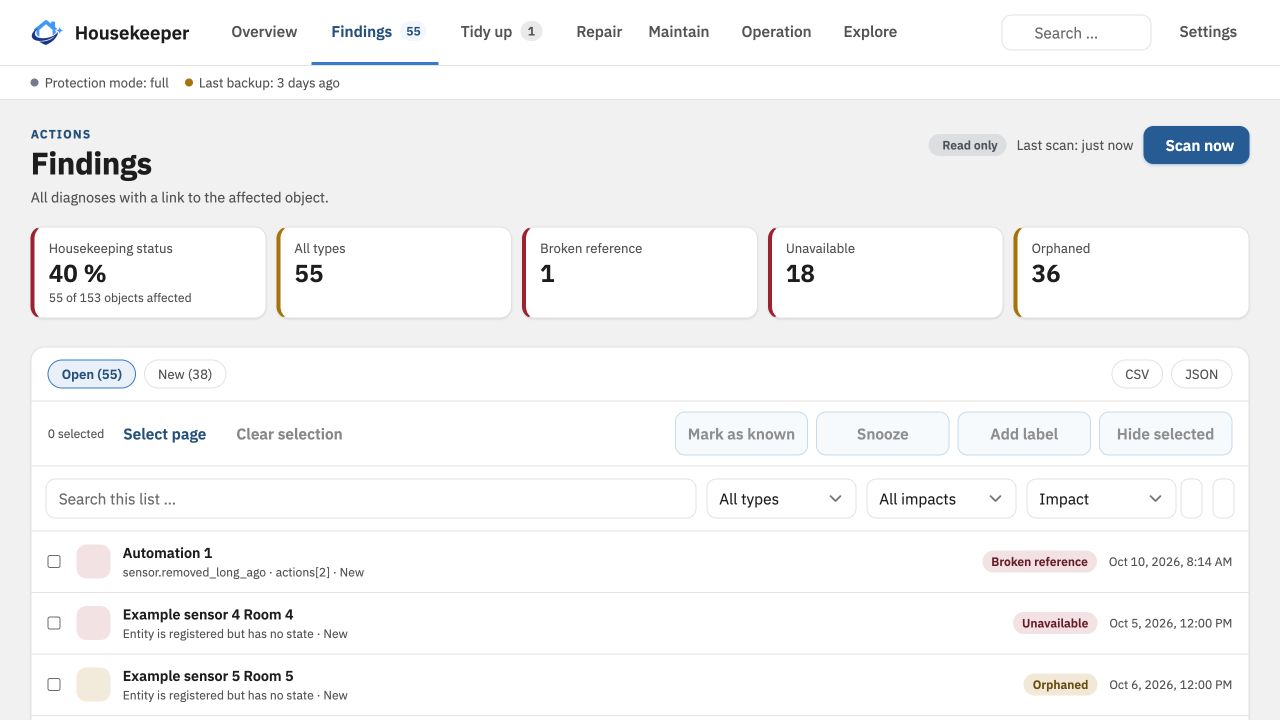Select the Unavailable 18 card
Image resolution: width=1280 pixels, height=720 pixels.
886,273
